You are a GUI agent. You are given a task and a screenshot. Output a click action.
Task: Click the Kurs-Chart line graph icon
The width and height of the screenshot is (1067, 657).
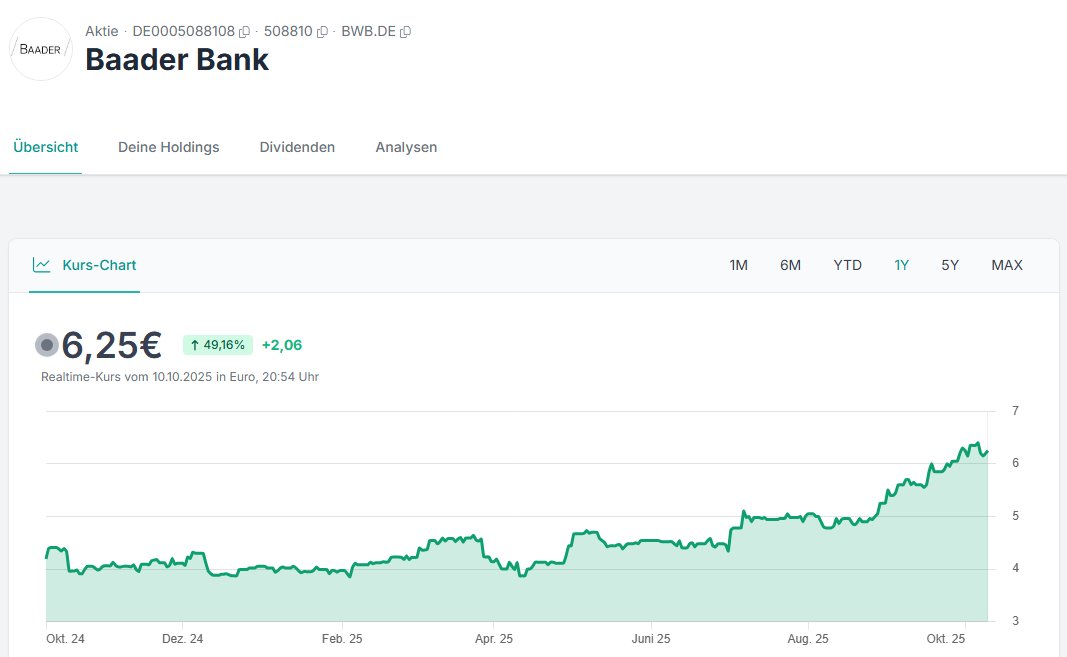(42, 265)
